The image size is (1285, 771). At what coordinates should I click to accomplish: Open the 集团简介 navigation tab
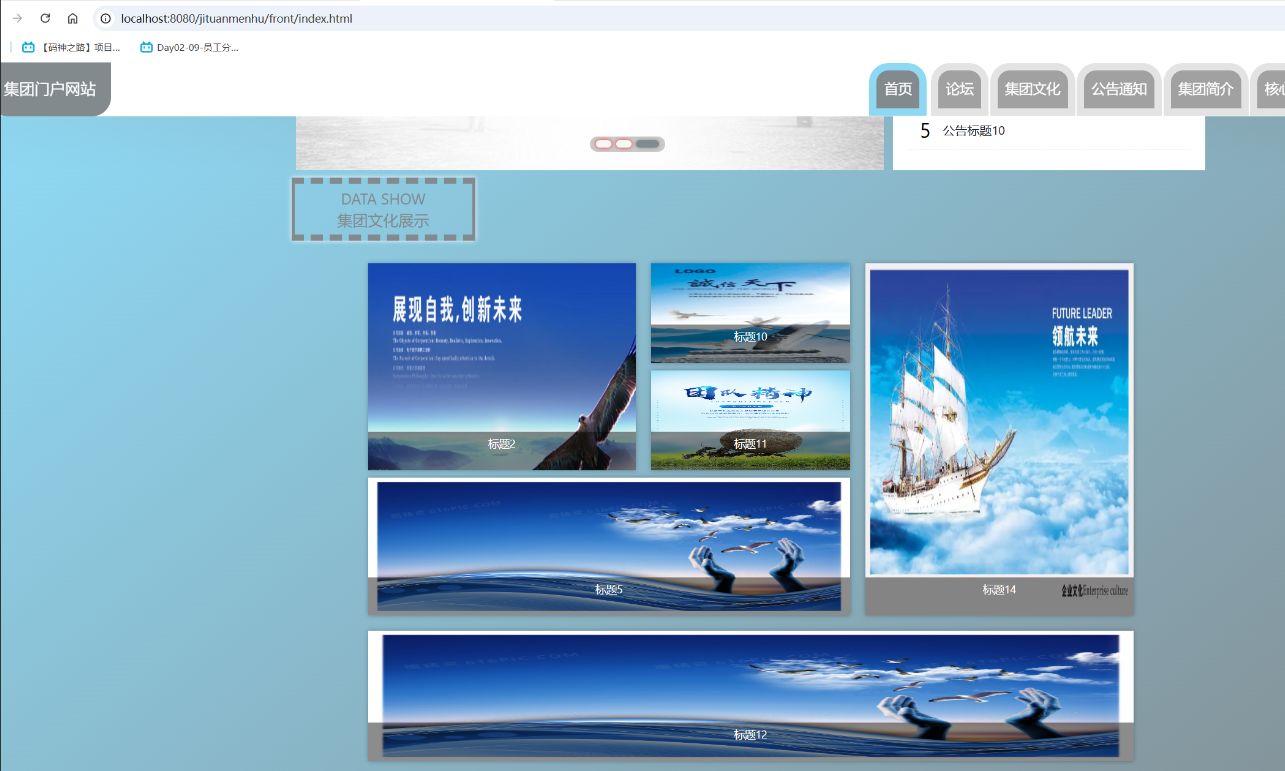[1206, 89]
